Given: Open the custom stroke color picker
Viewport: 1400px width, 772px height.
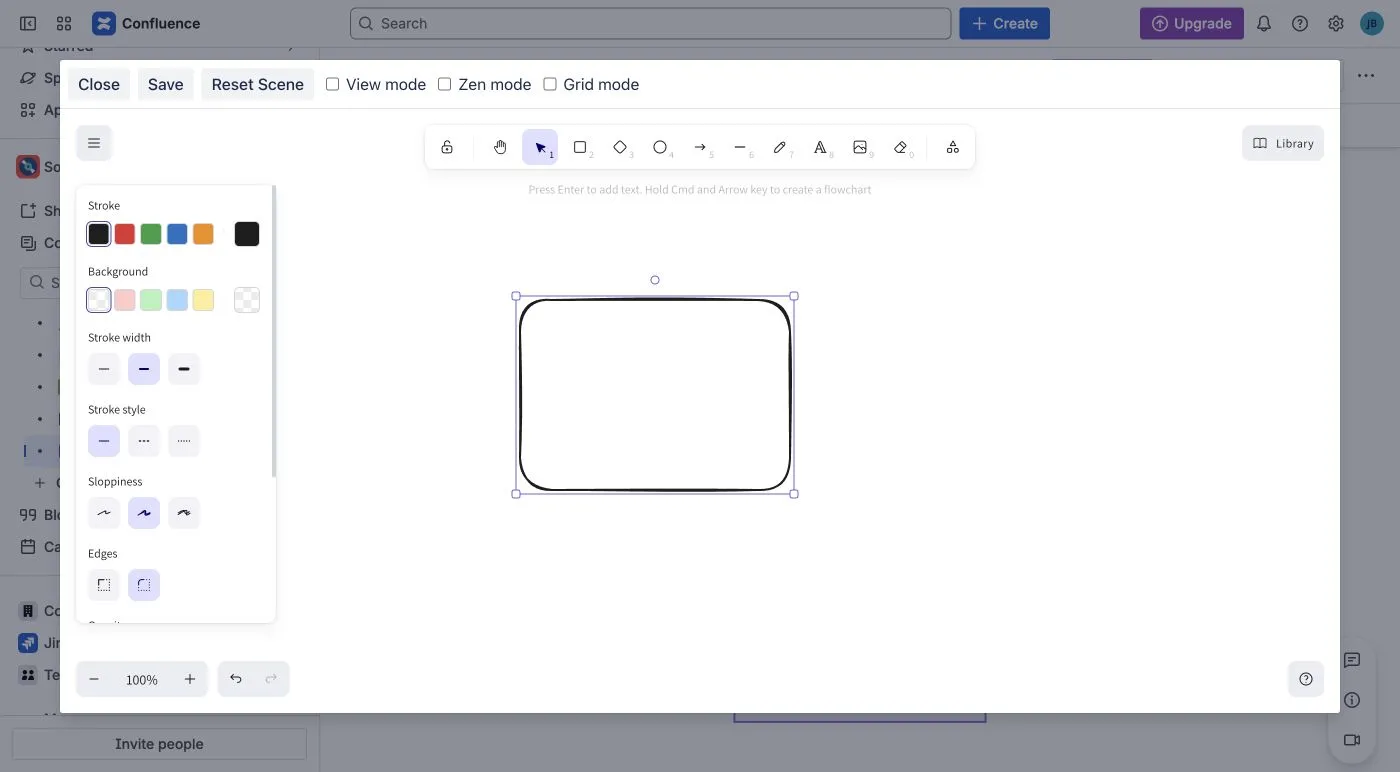Looking at the screenshot, I should [247, 234].
